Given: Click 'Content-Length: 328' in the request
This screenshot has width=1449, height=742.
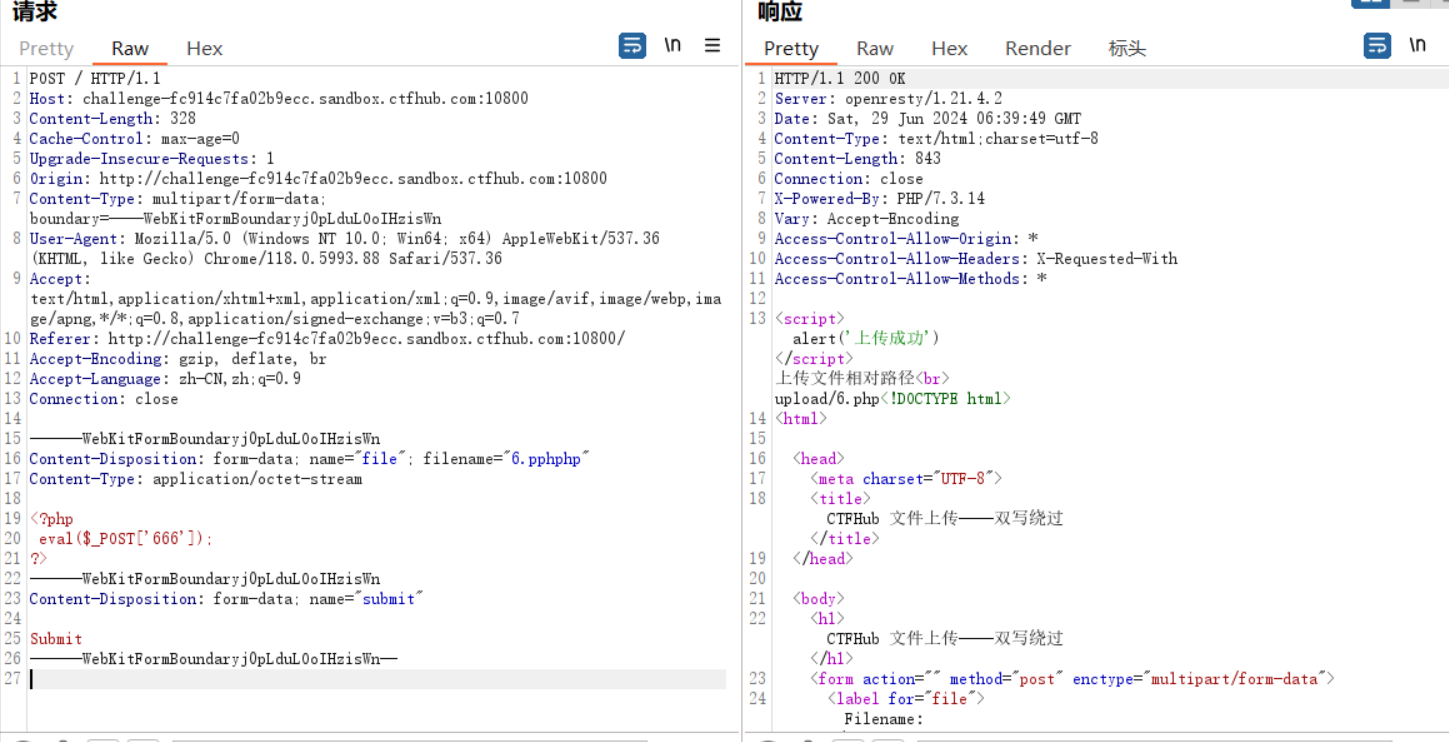Looking at the screenshot, I should 112,118.
